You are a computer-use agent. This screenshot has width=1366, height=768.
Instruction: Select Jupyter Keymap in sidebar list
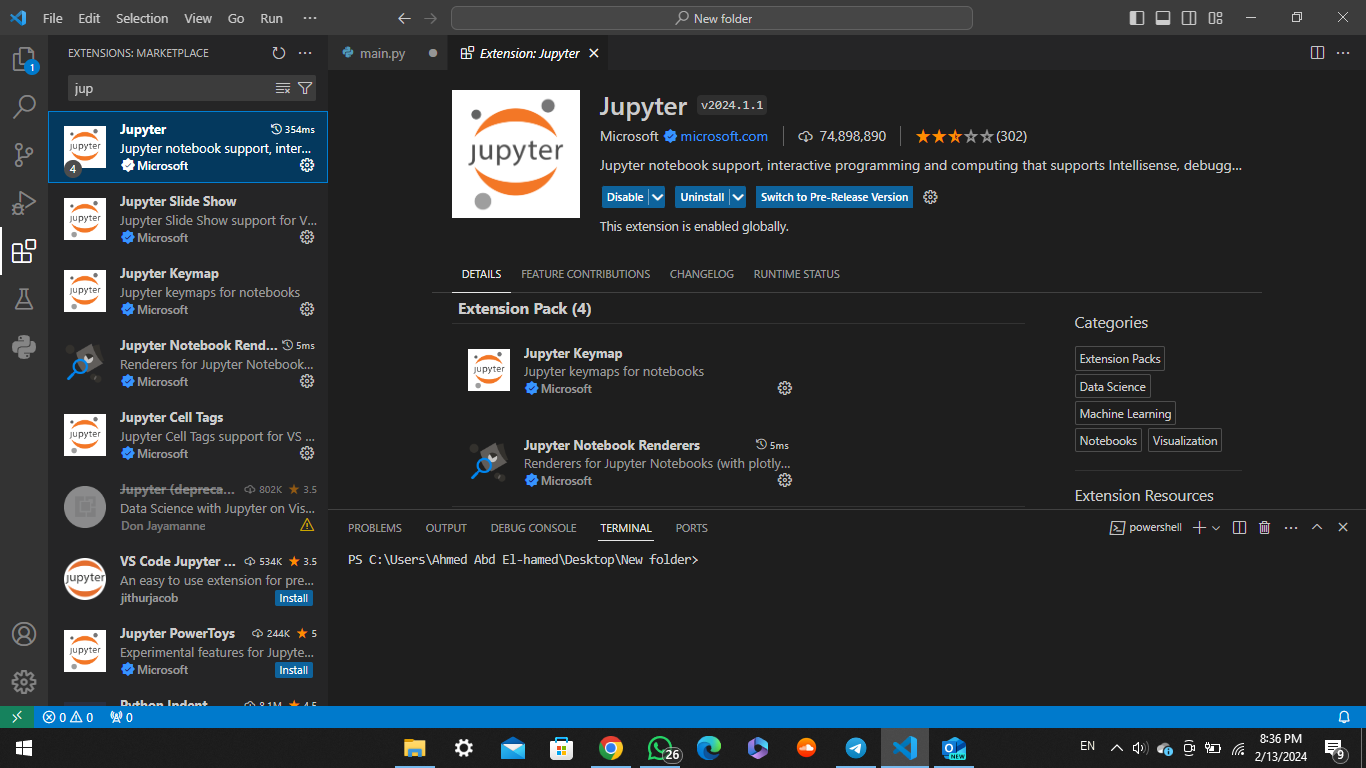pos(188,291)
